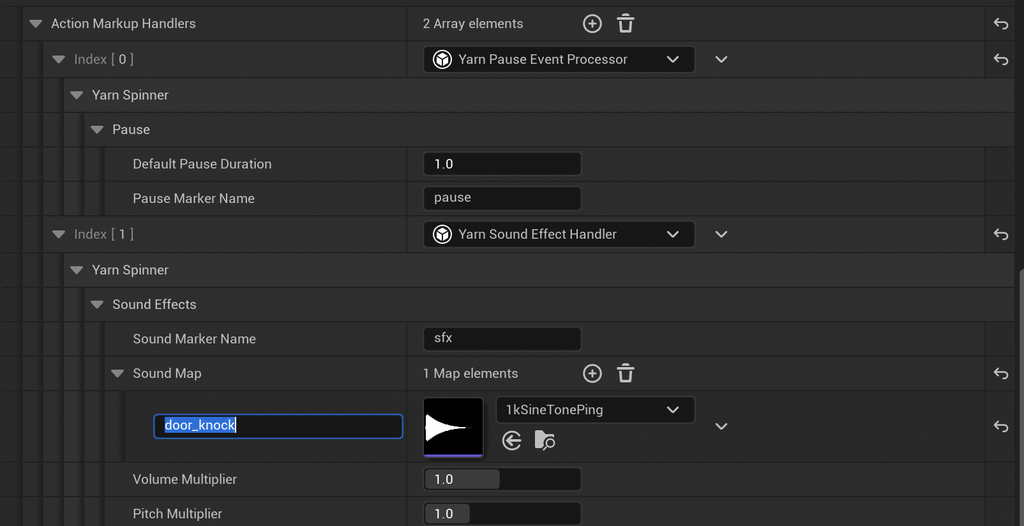
Task: Click the Volume Multiplier slider field
Action: 502,480
